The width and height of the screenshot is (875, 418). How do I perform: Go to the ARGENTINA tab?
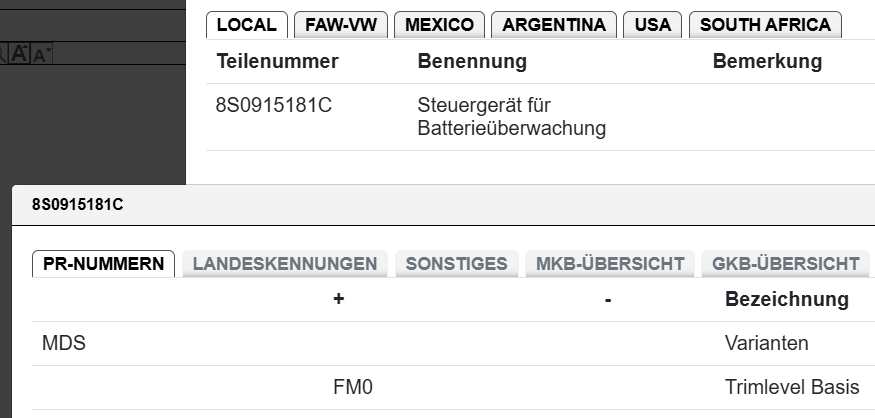(554, 25)
